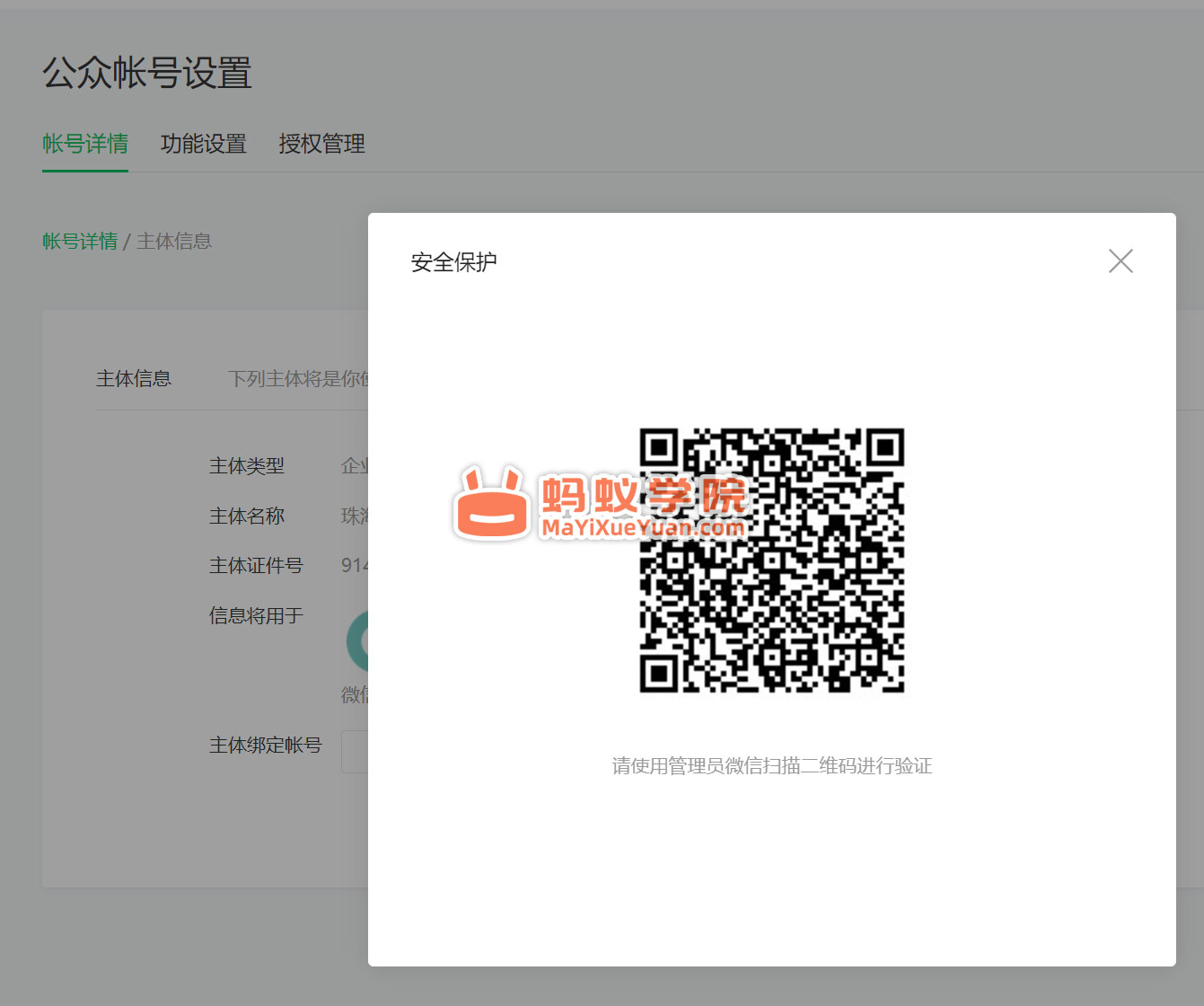Open the 授权管理 tab

pos(321,144)
